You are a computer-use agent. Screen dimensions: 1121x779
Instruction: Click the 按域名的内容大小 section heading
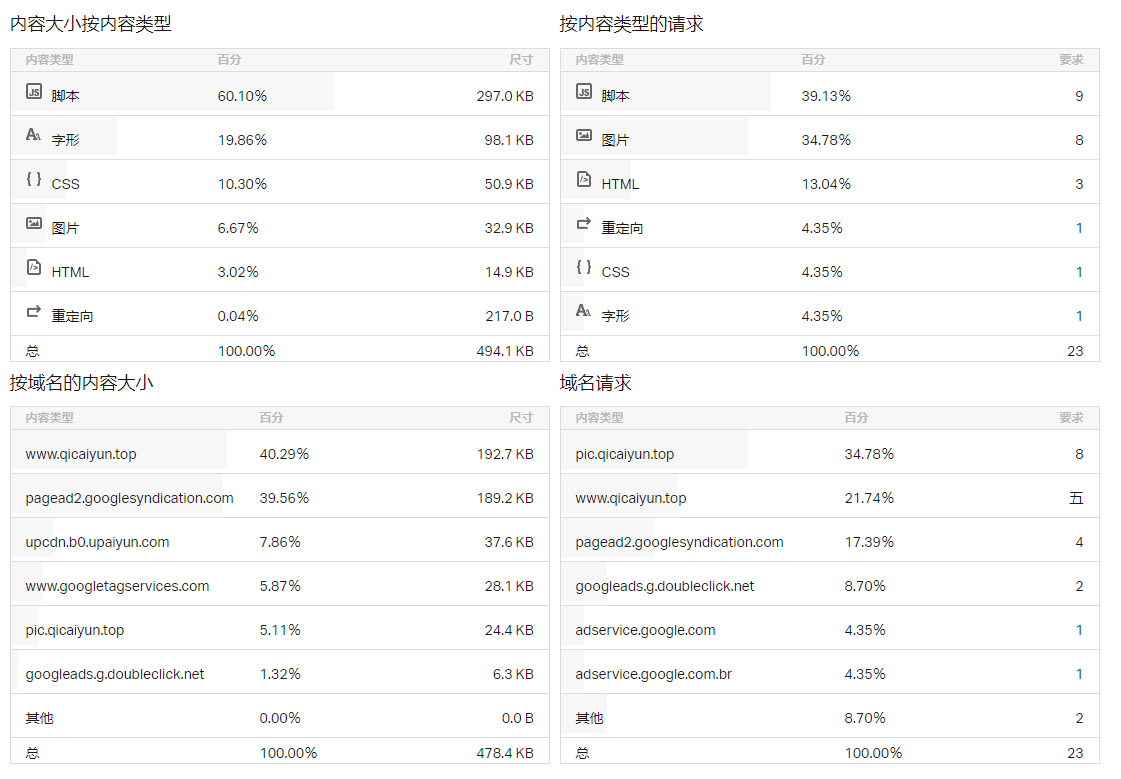[82, 383]
